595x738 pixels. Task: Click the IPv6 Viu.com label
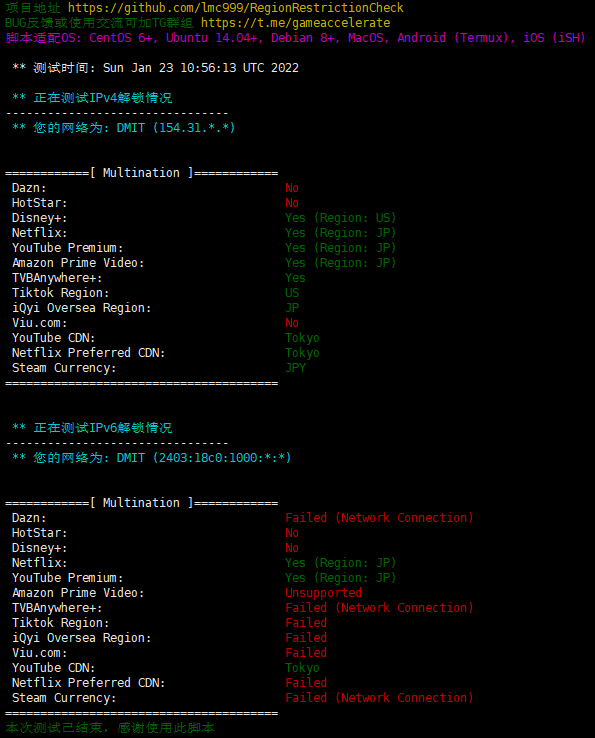(40, 653)
